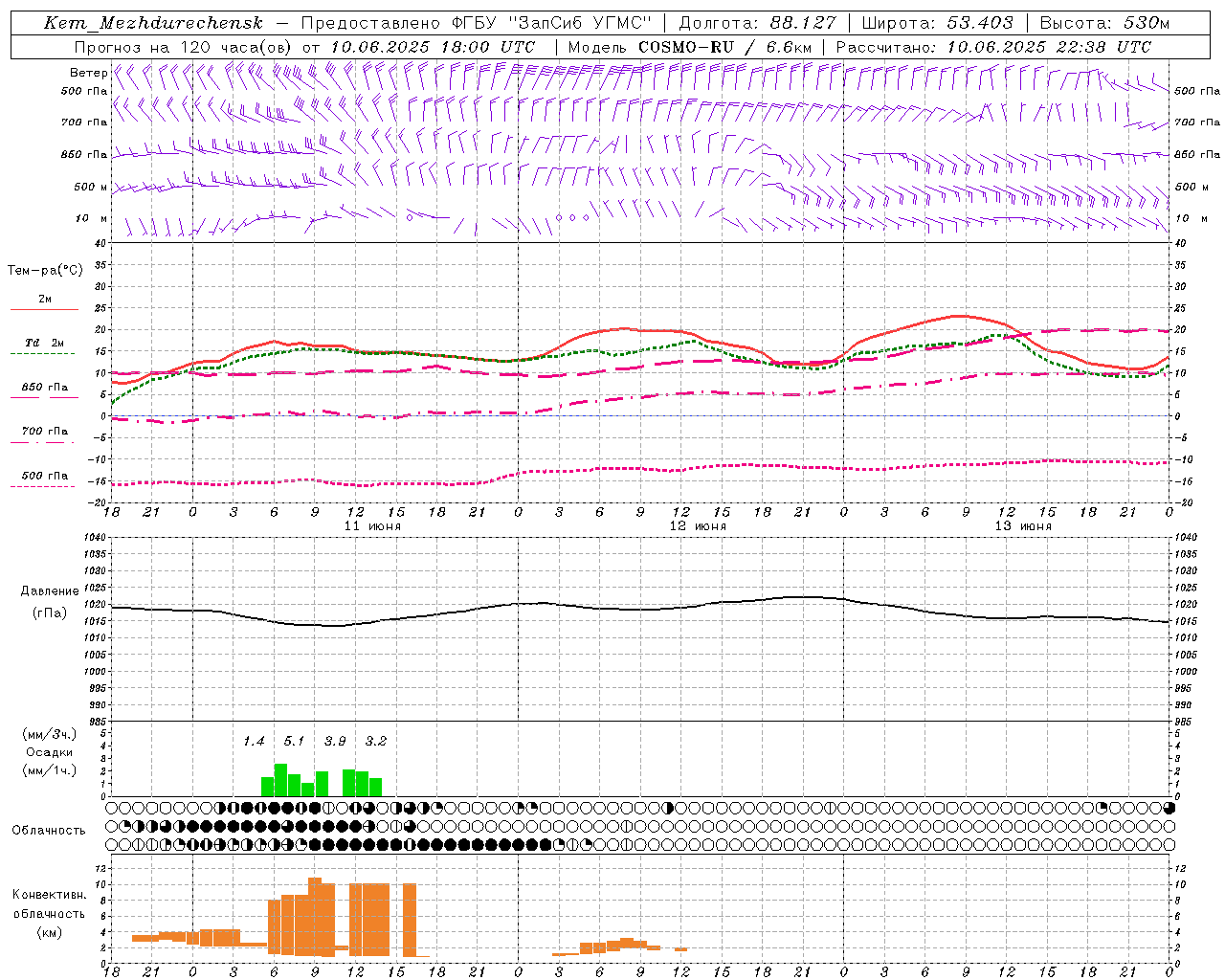The height and width of the screenshot is (980, 1225).
Task: Click the 11 июня date label
Action: pyautogui.click(x=372, y=526)
